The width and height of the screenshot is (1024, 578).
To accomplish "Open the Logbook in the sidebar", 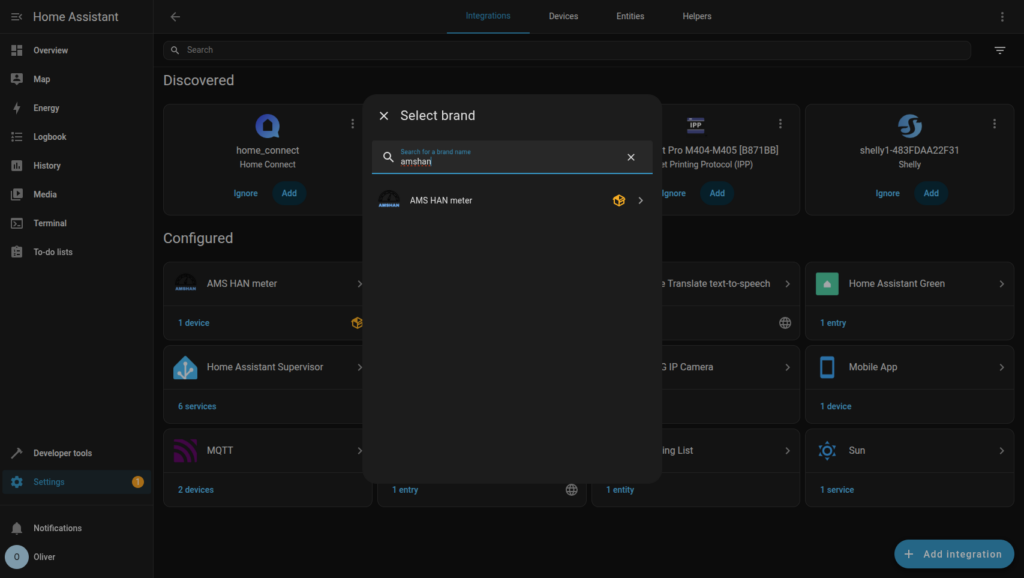I will click(x=76, y=136).
